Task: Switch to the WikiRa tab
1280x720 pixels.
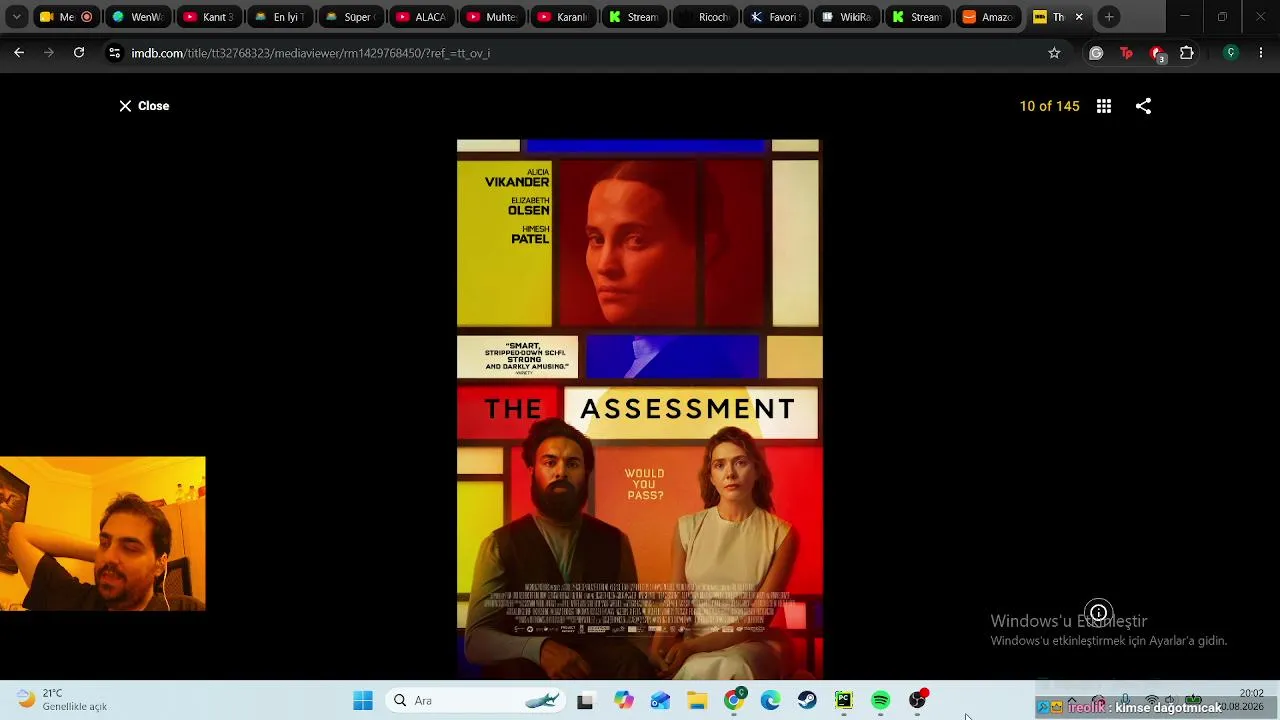Action: pyautogui.click(x=847, y=17)
